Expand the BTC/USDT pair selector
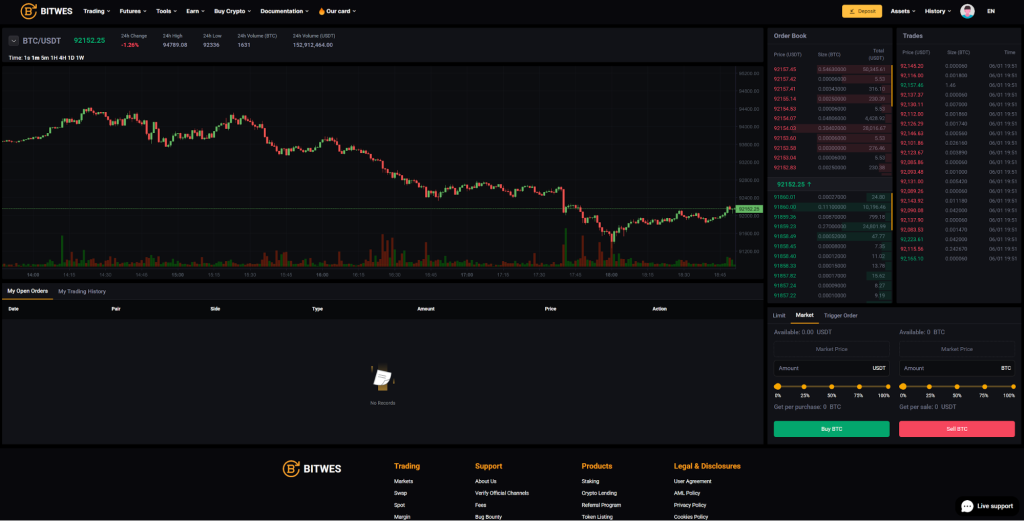The width and height of the screenshot is (1024, 521). 14,41
